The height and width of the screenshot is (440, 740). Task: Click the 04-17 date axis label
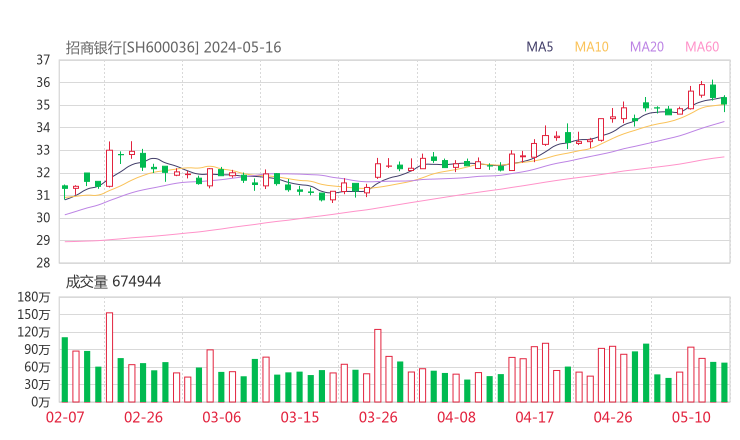coord(535,417)
